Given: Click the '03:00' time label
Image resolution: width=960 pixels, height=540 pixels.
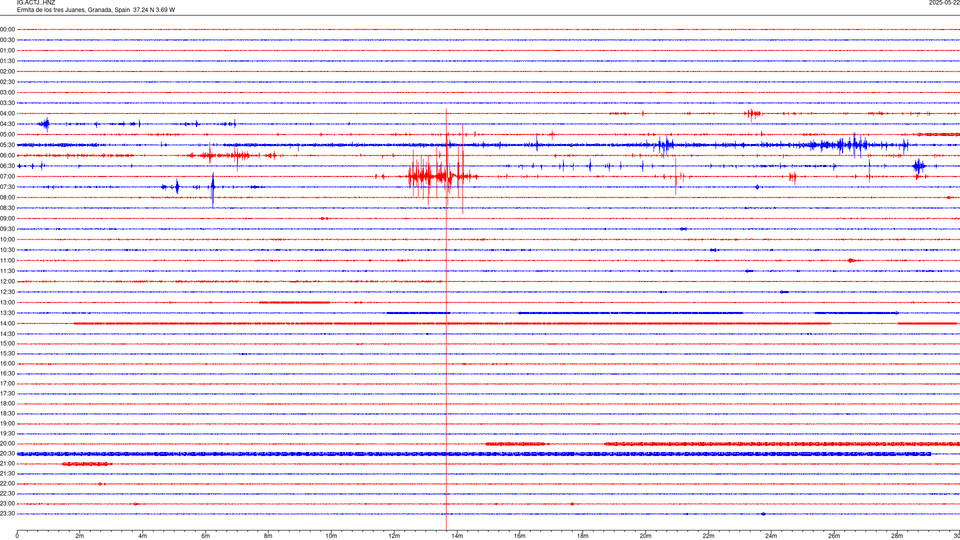Looking at the screenshot, I should tap(7, 92).
